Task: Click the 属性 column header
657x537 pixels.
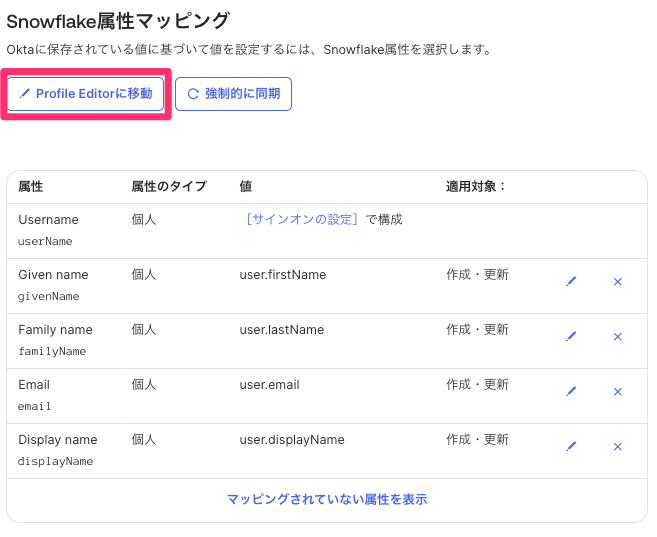Action: (31, 187)
